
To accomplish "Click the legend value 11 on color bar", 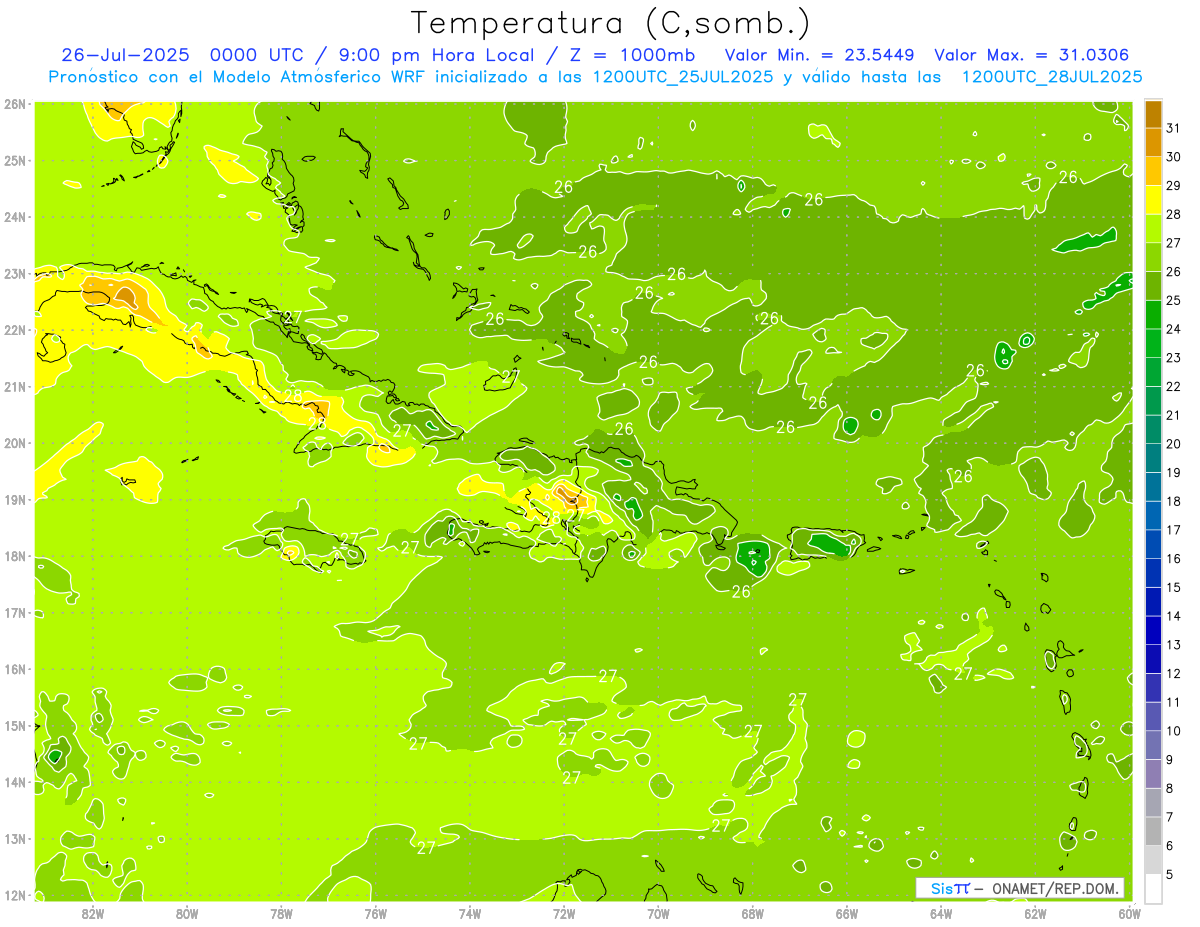I will click(1174, 702).
